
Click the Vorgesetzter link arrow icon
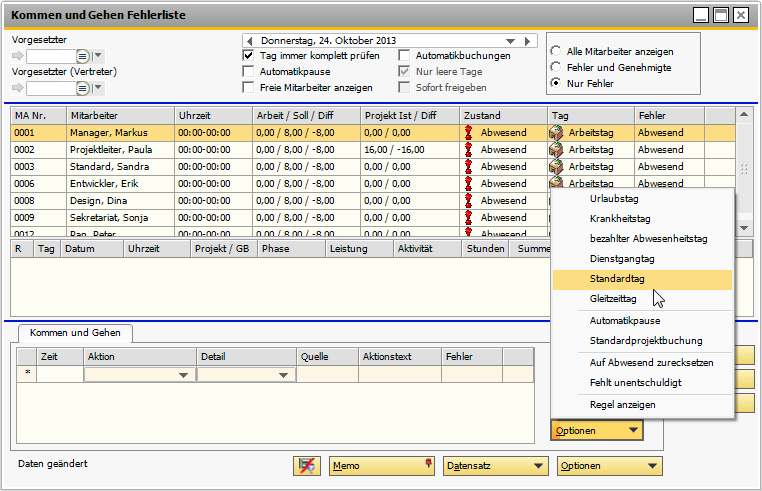(18, 56)
